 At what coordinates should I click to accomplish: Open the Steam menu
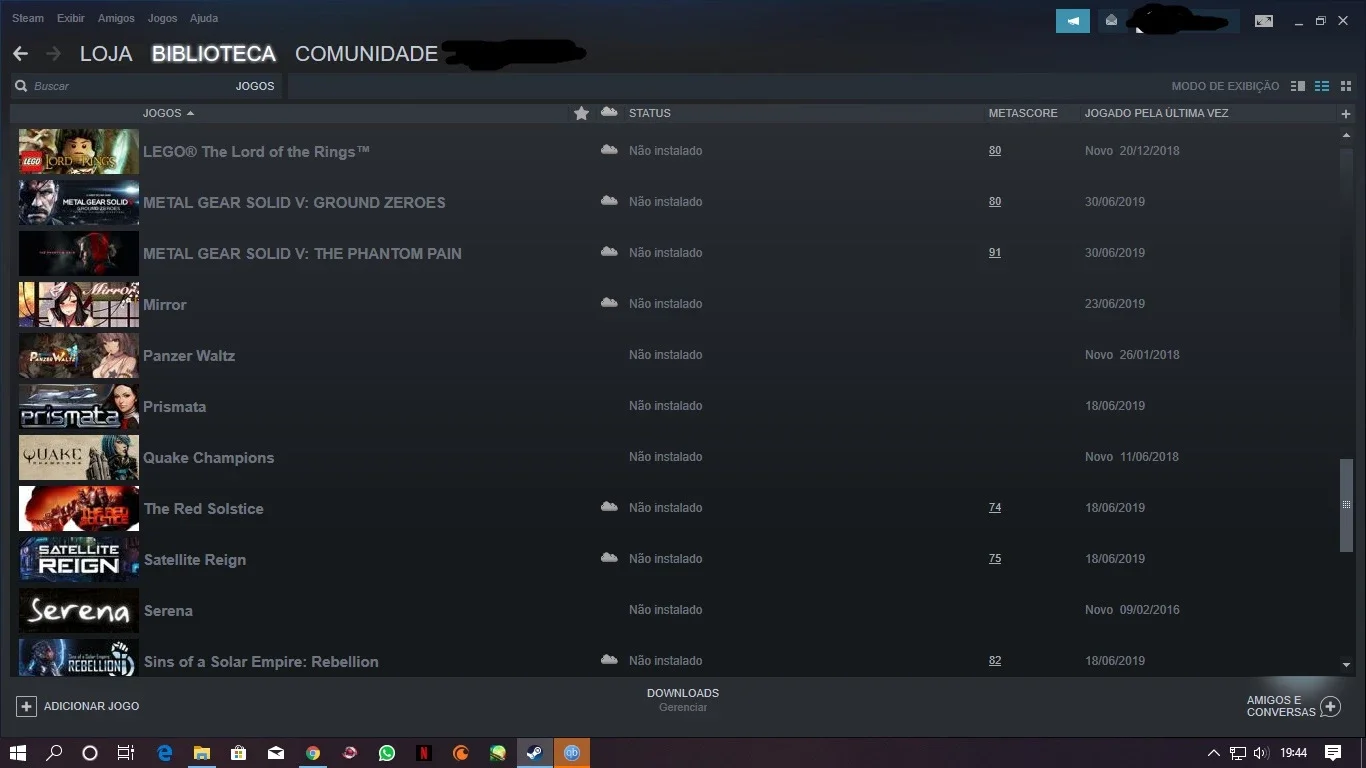tap(28, 18)
